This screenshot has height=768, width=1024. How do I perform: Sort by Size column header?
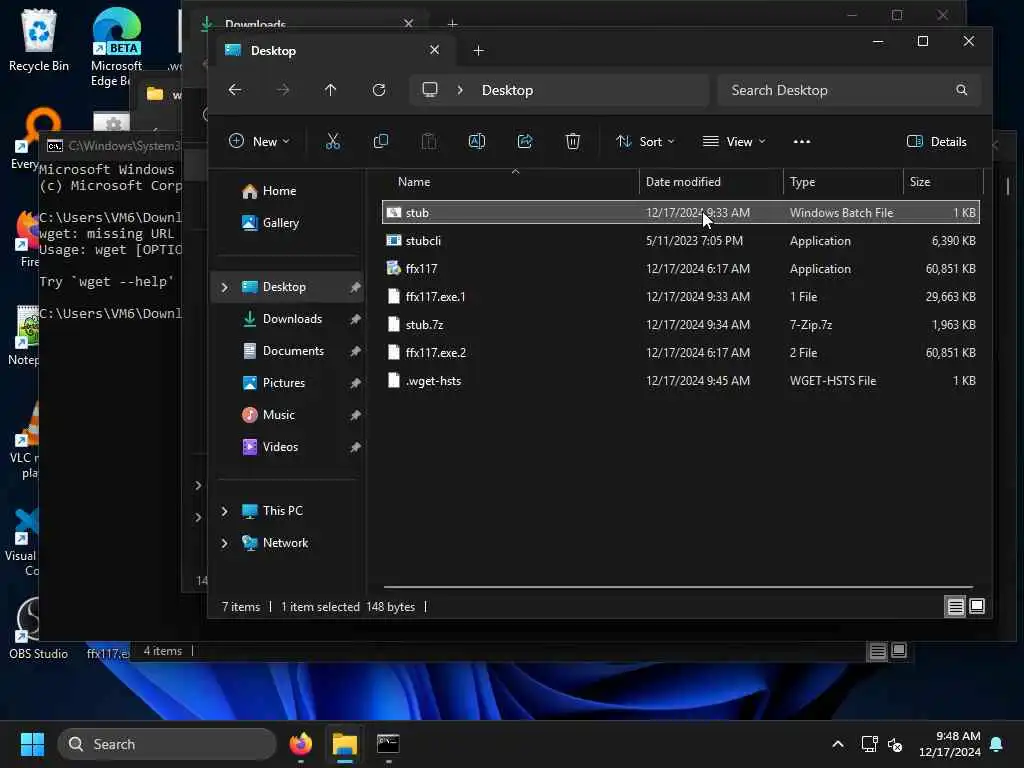(942, 182)
